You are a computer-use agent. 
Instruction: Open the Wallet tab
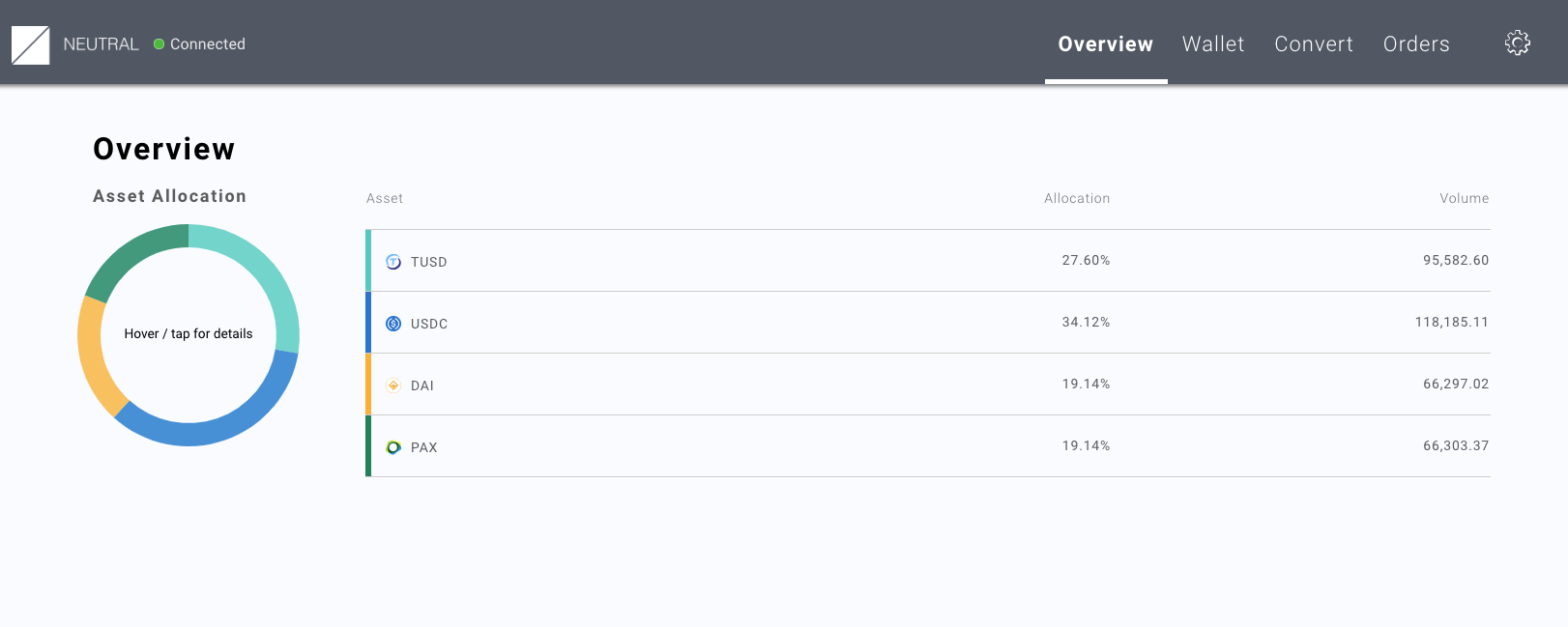tap(1212, 44)
